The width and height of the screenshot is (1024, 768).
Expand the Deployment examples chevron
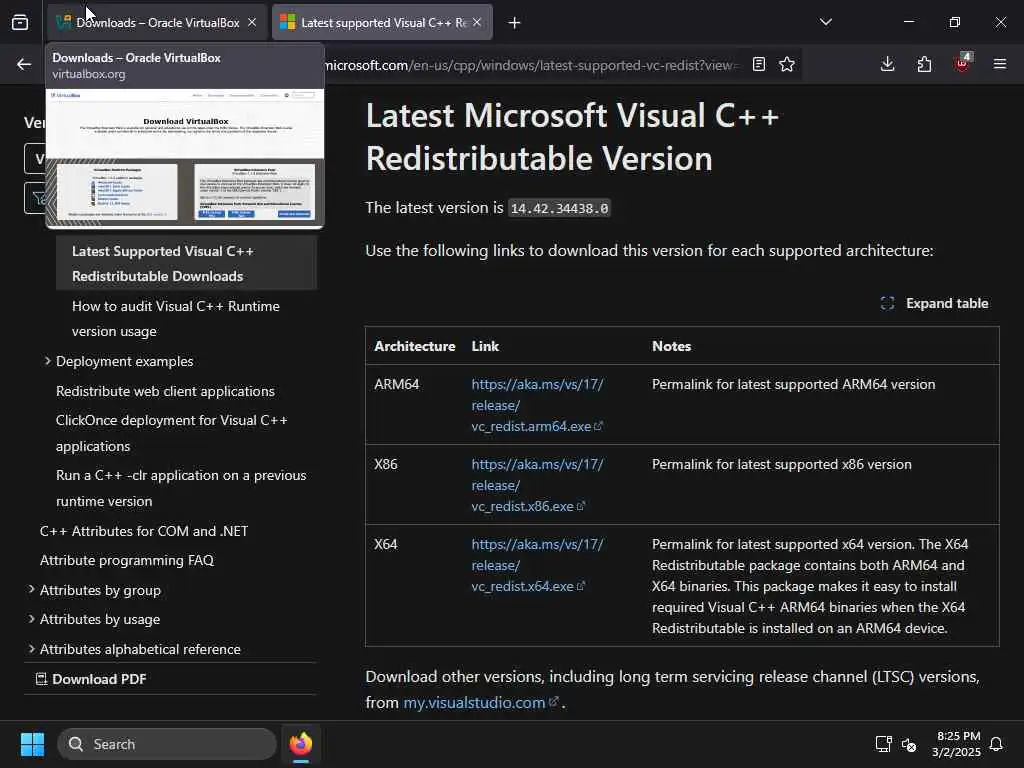(x=48, y=360)
